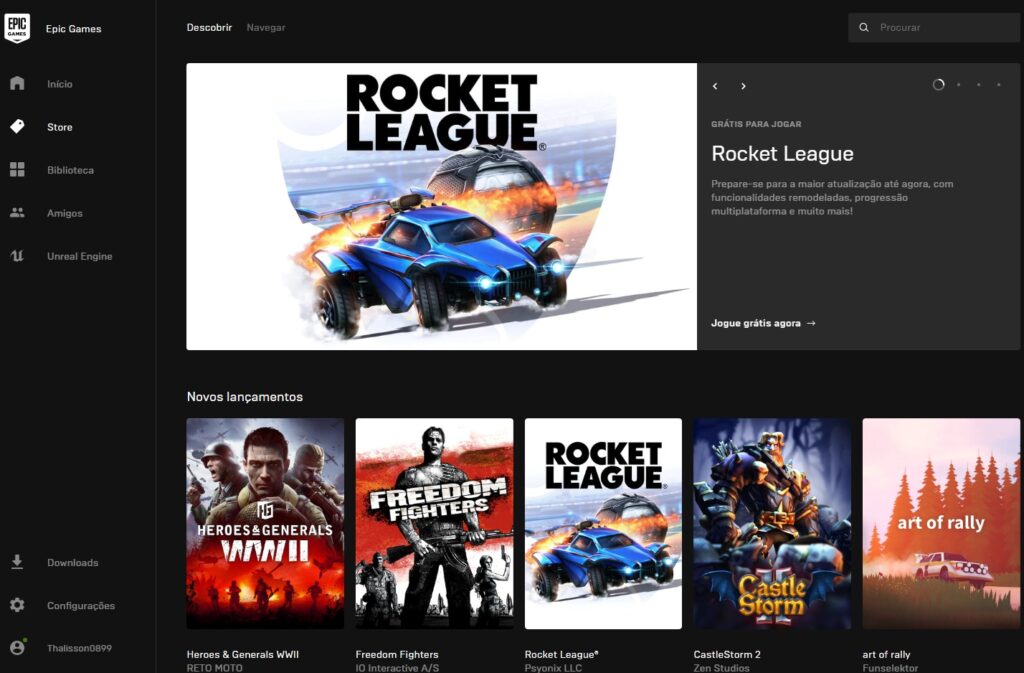The height and width of the screenshot is (673, 1024).
Task: Open Heroes & Generals WWII cover art
Action: point(265,524)
